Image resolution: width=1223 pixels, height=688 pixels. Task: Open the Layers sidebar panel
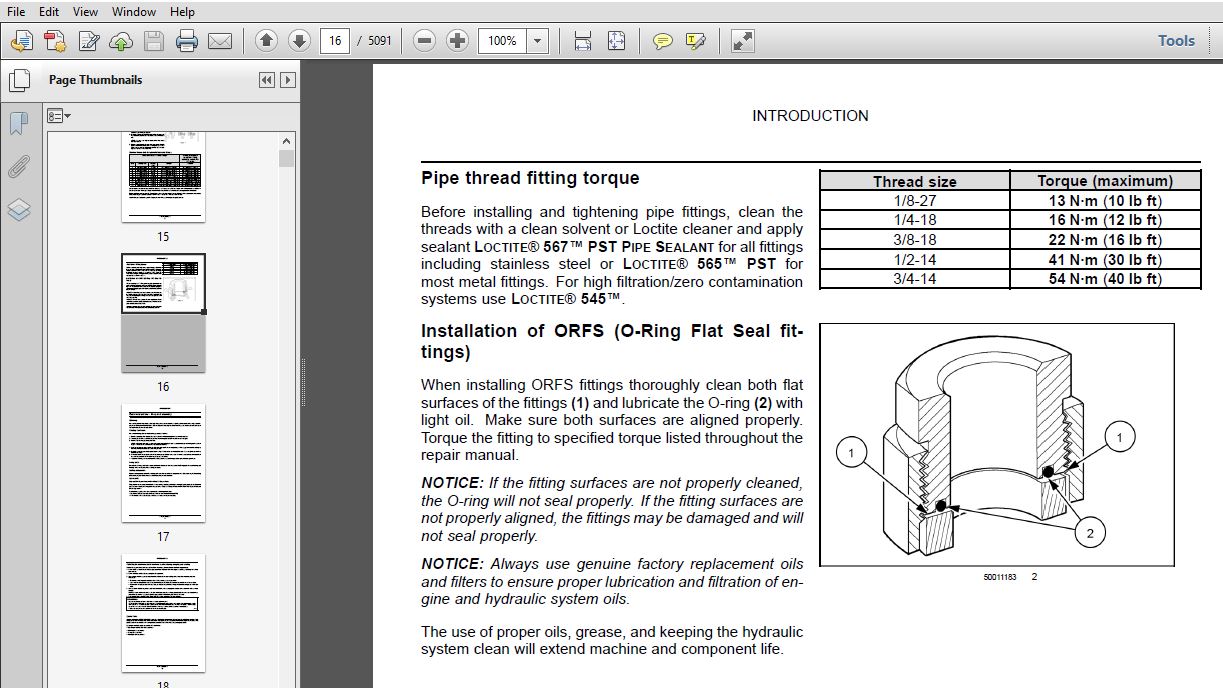pyautogui.click(x=18, y=210)
